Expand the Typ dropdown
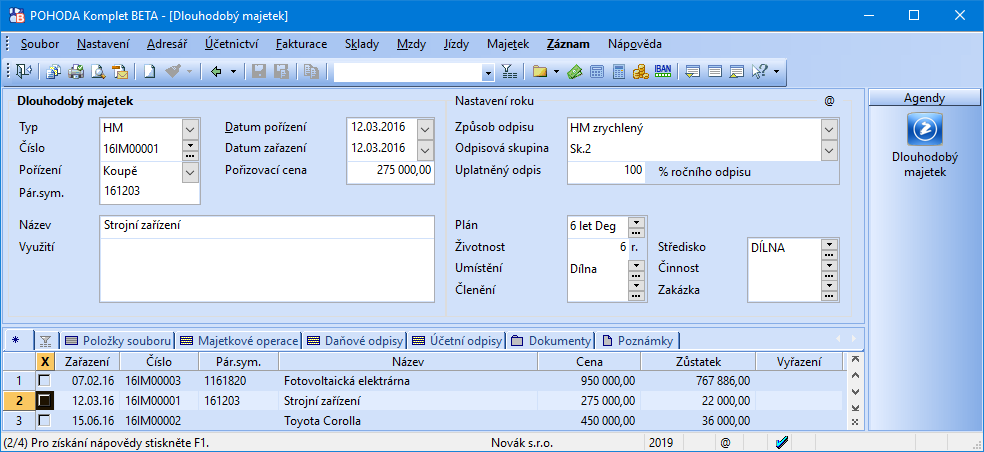This screenshot has height=452, width=984. tap(190, 128)
